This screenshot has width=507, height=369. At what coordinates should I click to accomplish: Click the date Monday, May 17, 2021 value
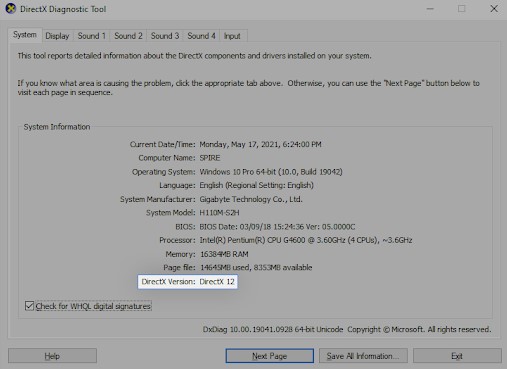pos(260,144)
